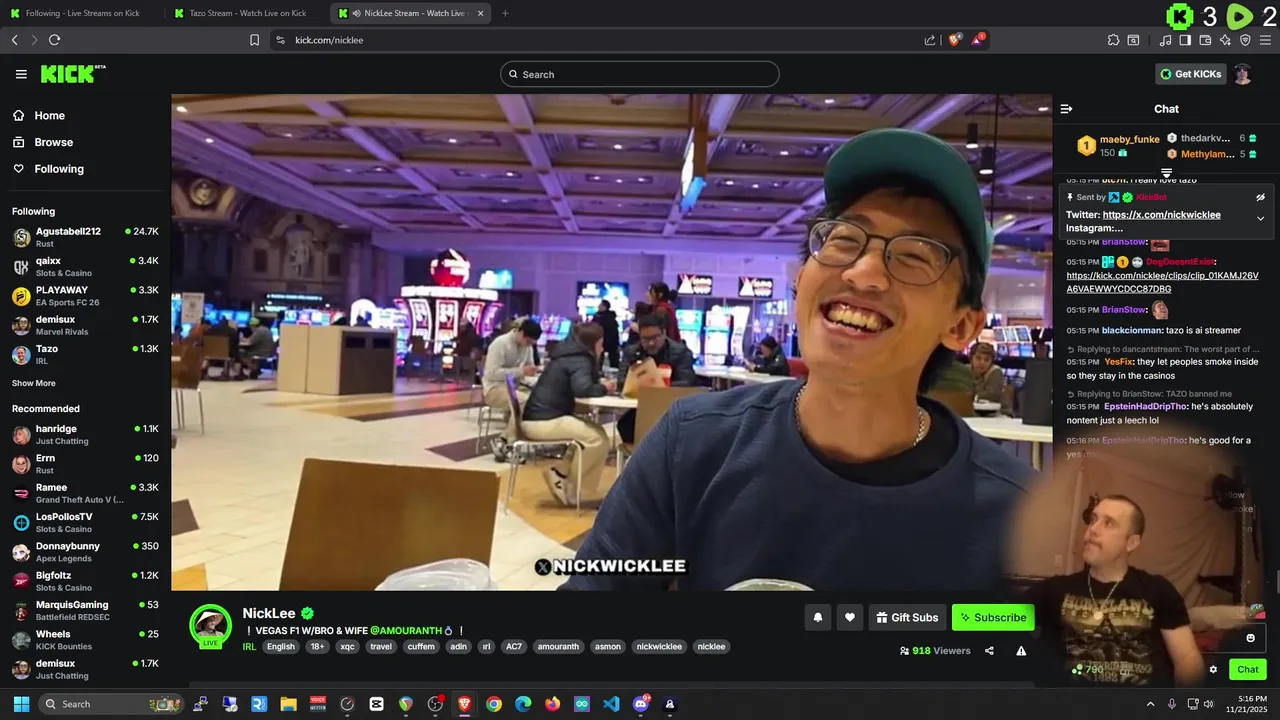Open a new browser tab
Screen dimensions: 1280x720
[x=505, y=13]
